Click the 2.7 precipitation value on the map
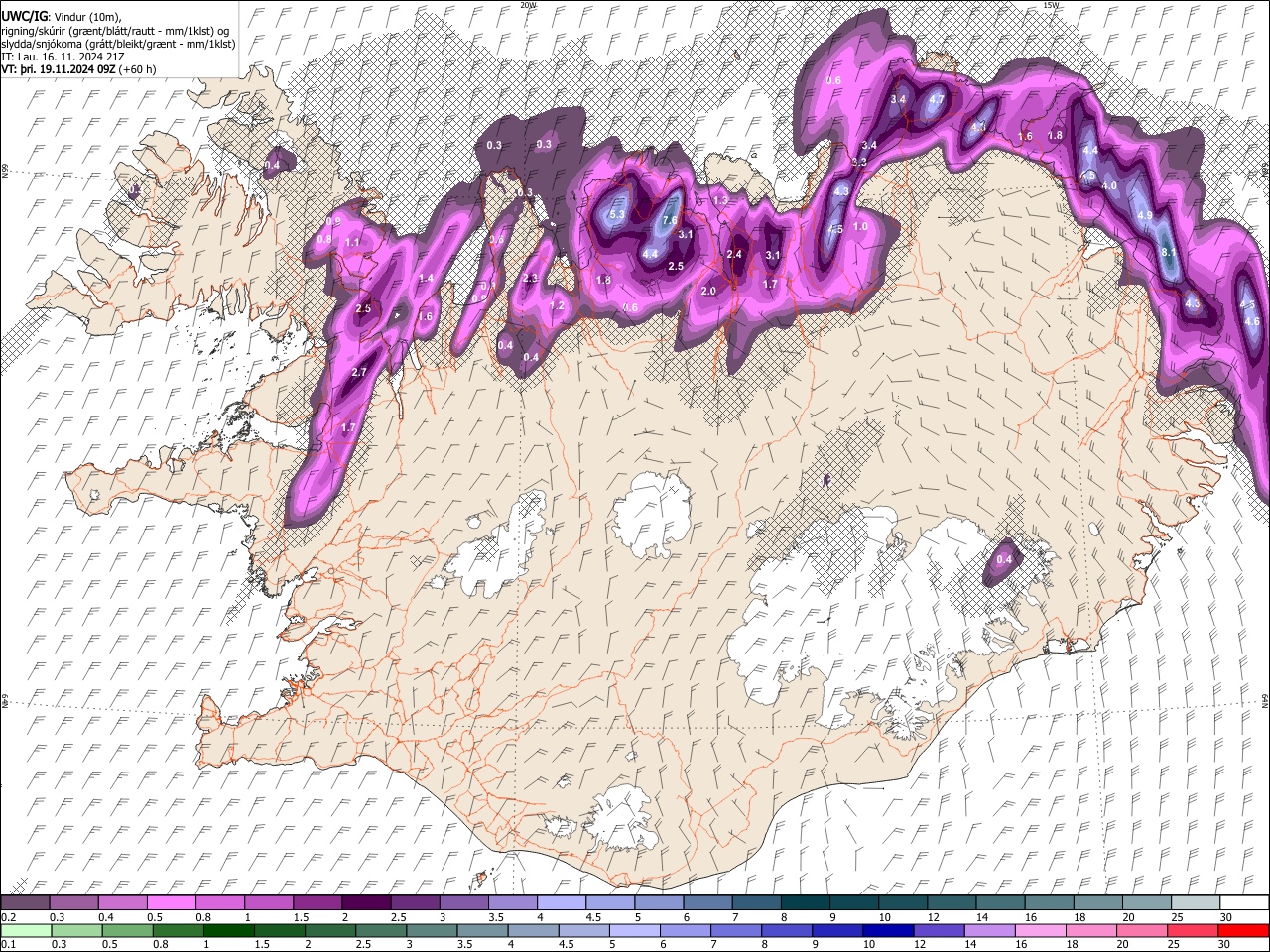 [x=359, y=372]
